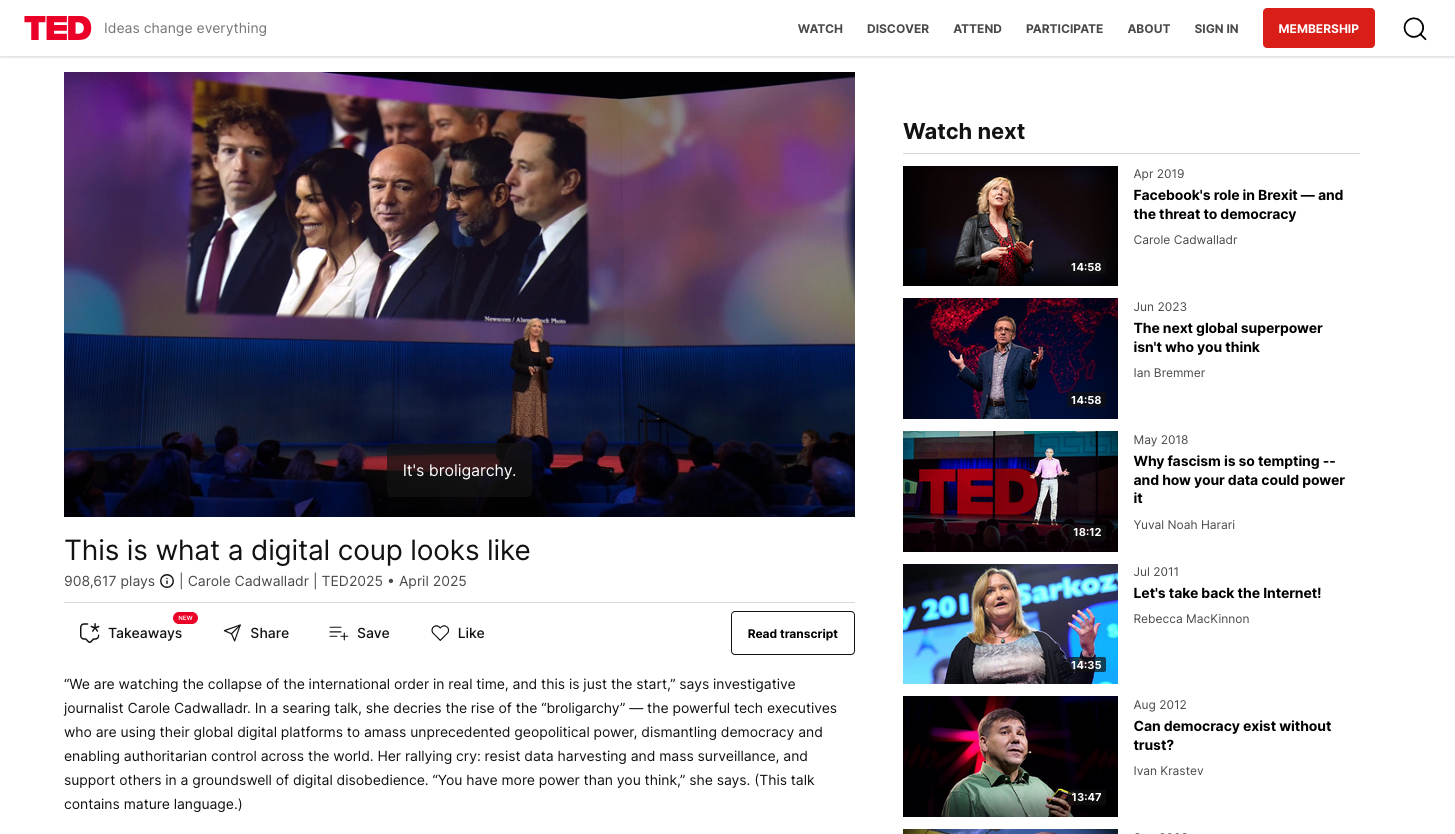Click the TED logo
This screenshot has width=1455, height=834.
coord(58,28)
